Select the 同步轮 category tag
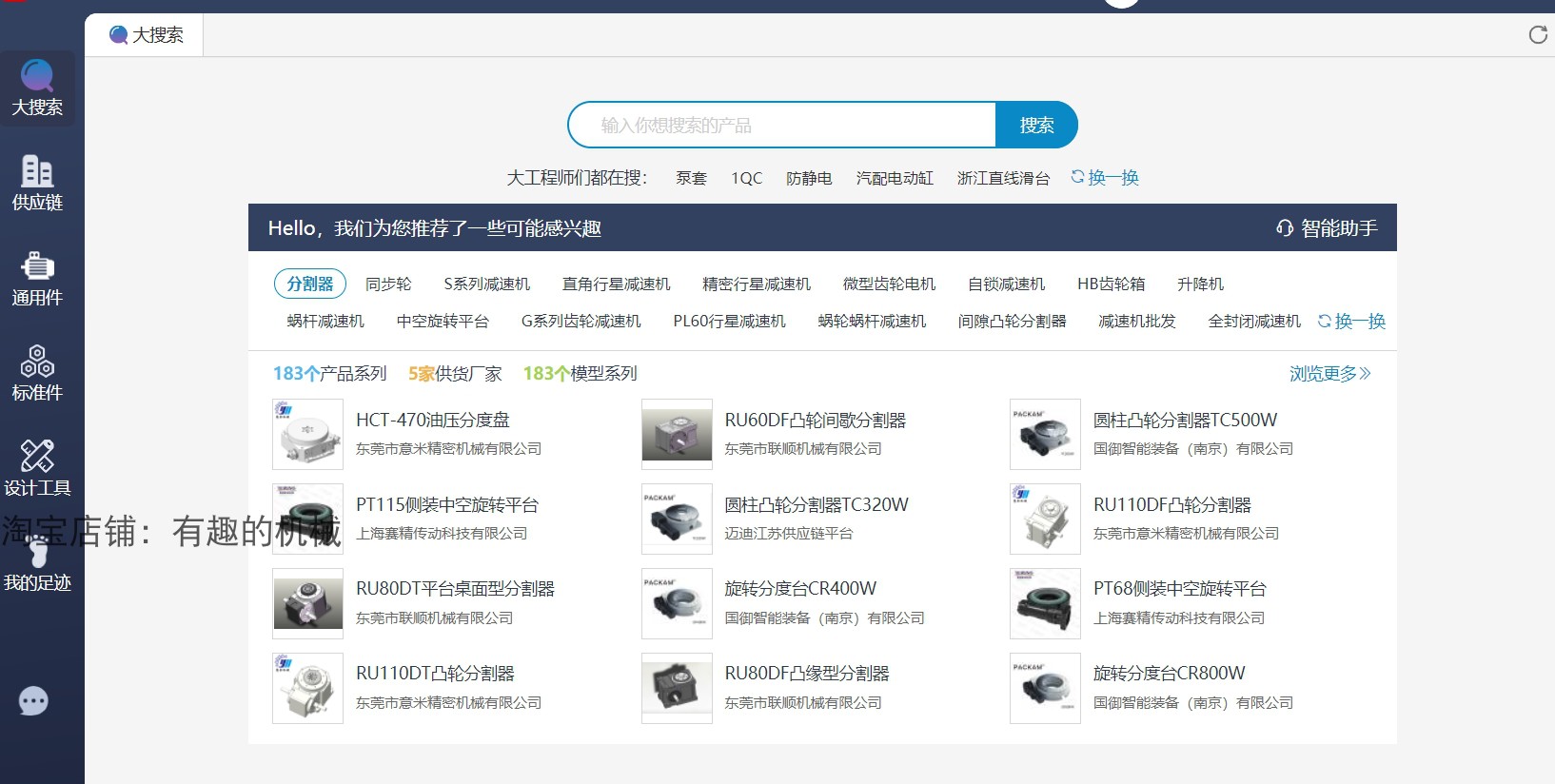 click(x=388, y=284)
